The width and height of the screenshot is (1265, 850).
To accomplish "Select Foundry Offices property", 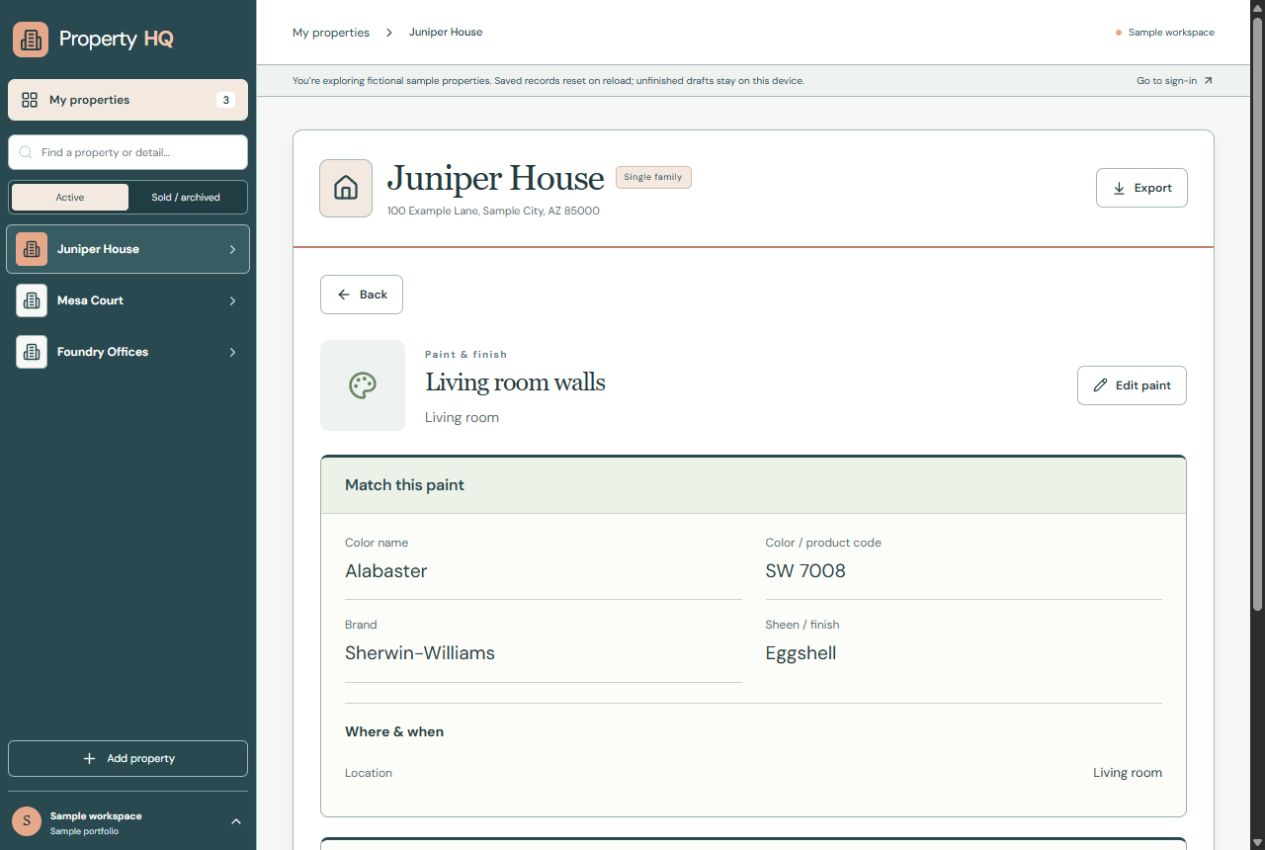I will [x=128, y=352].
